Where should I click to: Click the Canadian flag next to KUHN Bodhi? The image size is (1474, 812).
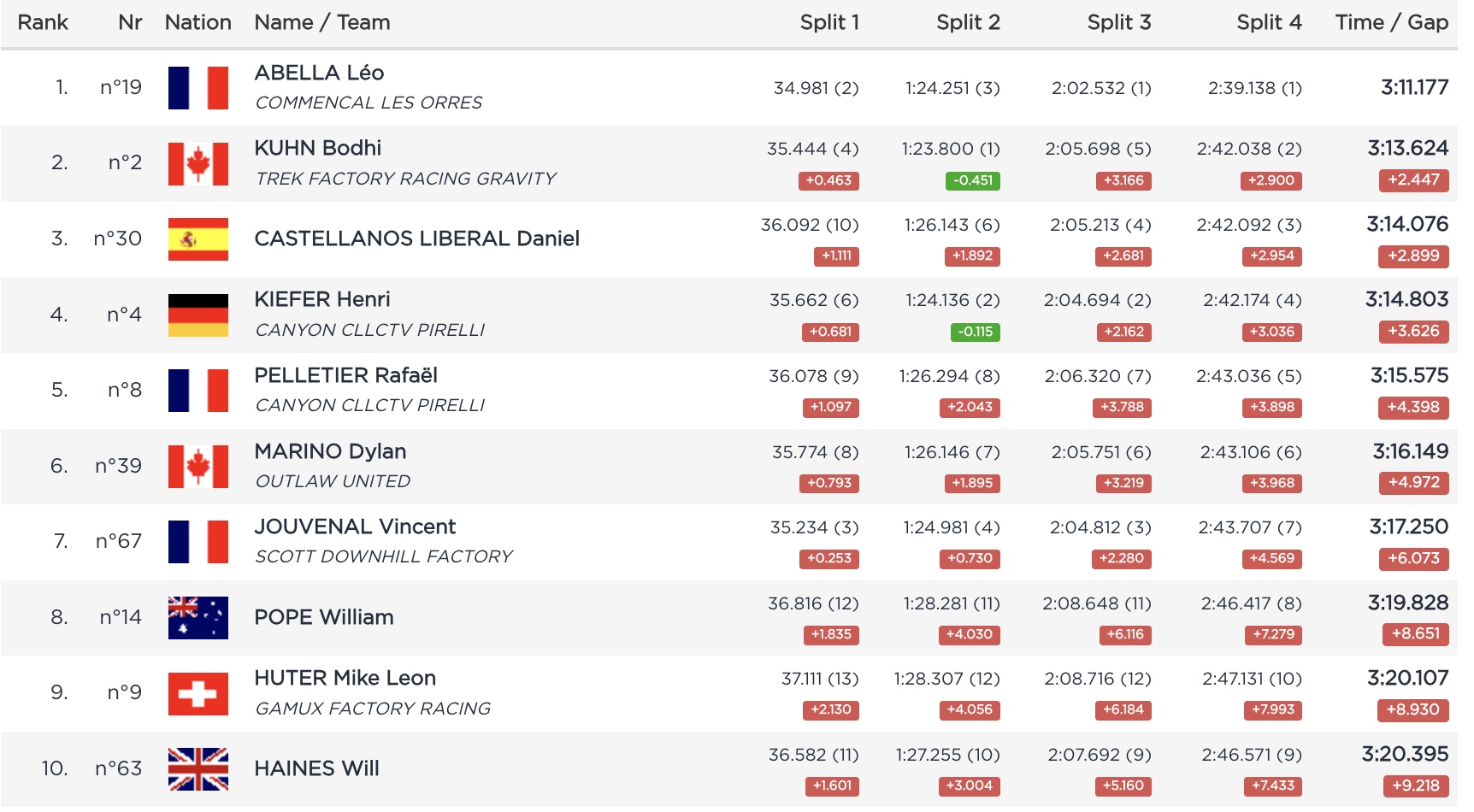pyautogui.click(x=198, y=163)
